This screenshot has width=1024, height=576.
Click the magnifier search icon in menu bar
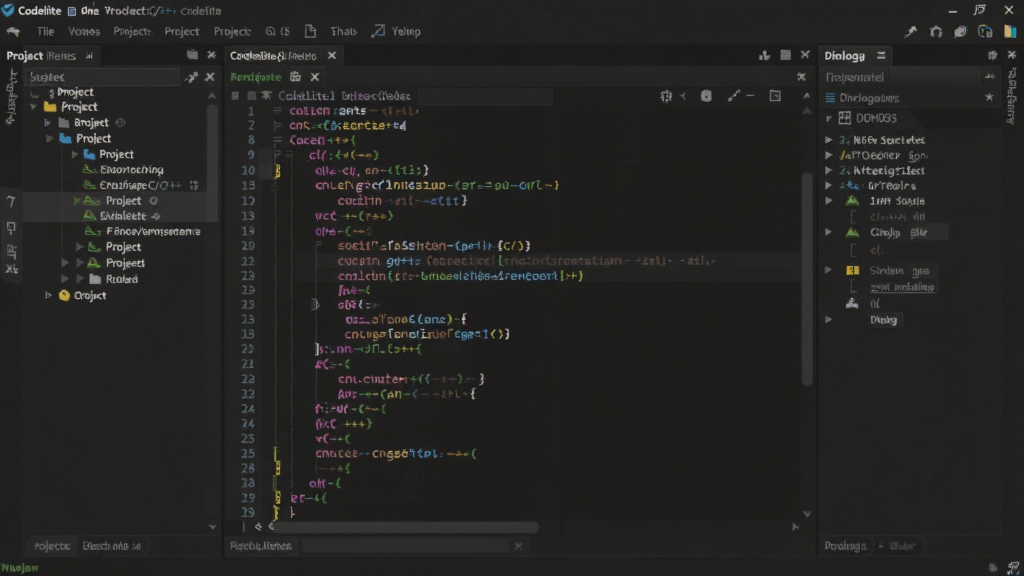(x=270, y=31)
